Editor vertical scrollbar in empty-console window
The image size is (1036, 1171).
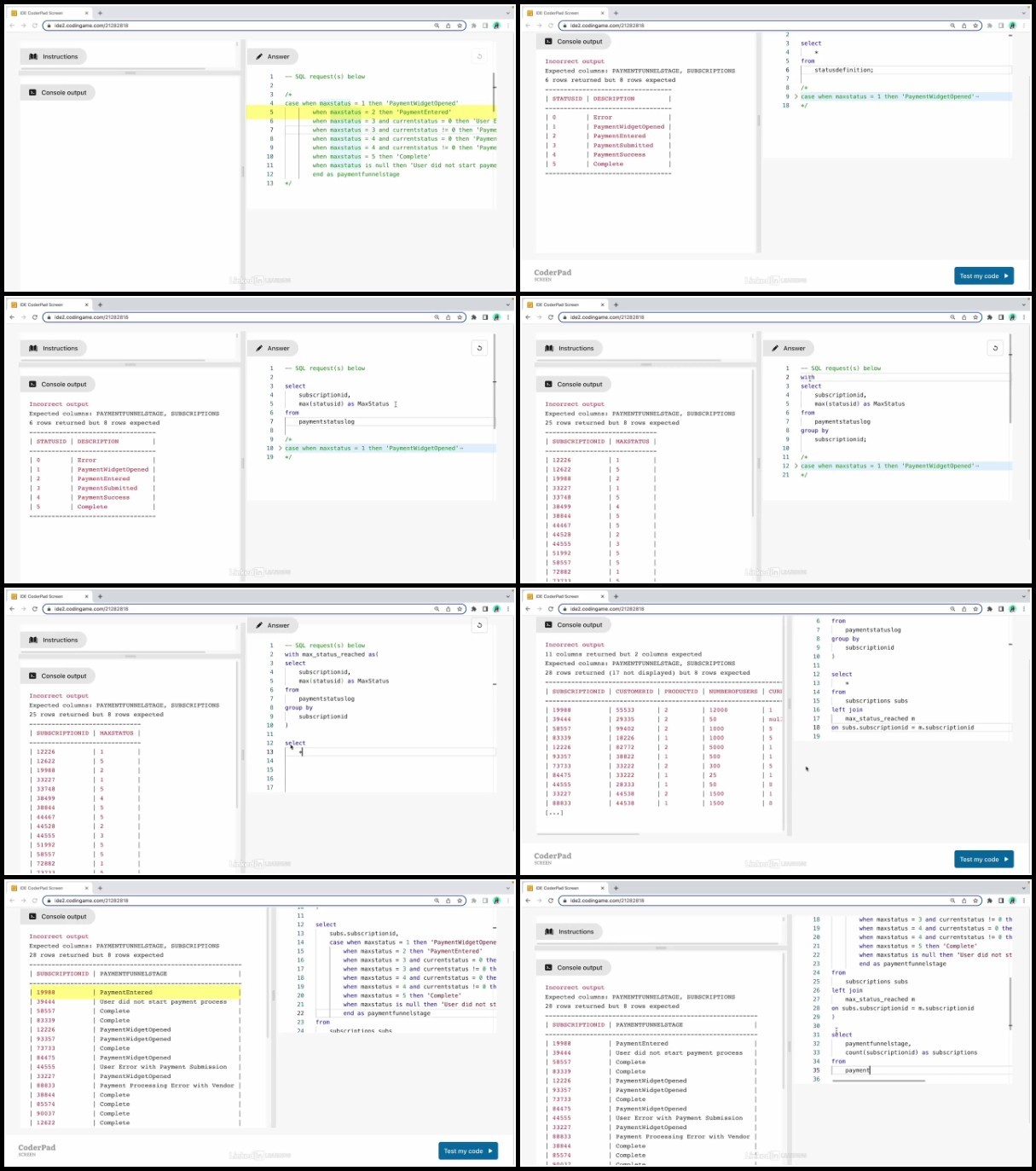click(x=494, y=93)
